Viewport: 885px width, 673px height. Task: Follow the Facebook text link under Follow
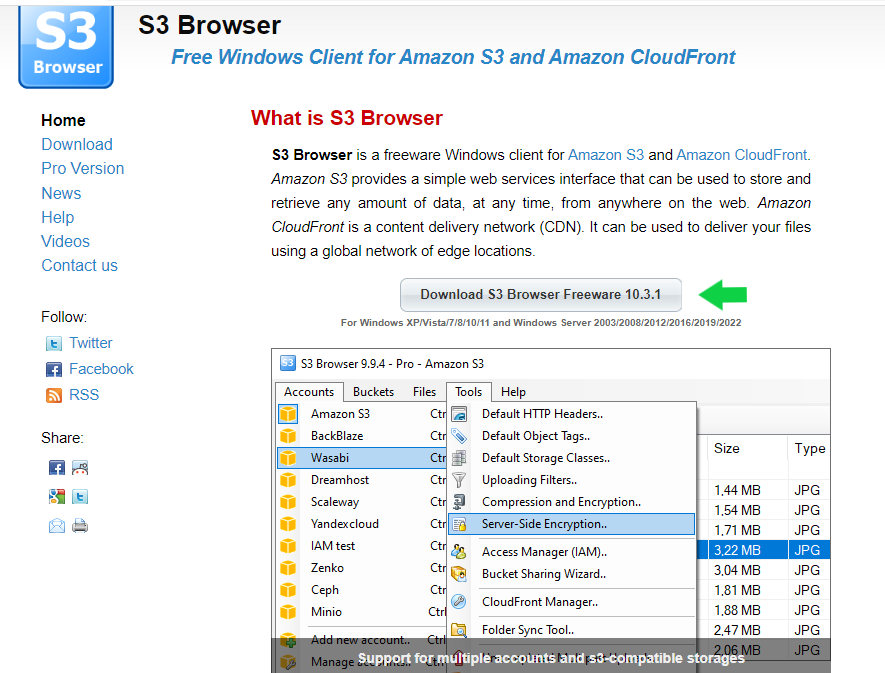pyautogui.click(x=101, y=369)
